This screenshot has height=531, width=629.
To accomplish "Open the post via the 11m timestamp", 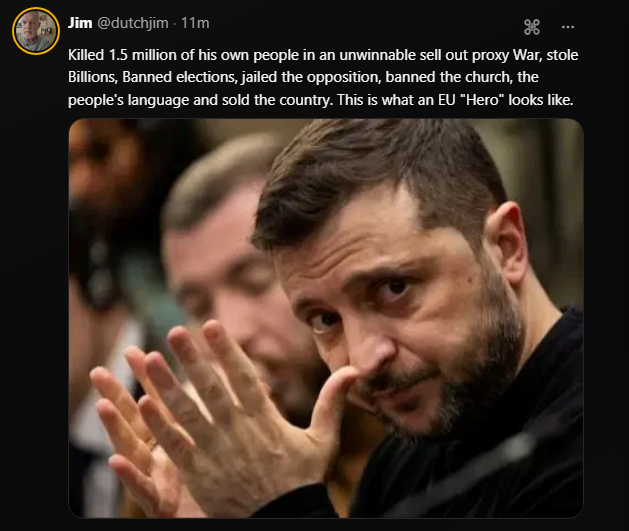I will (195, 23).
